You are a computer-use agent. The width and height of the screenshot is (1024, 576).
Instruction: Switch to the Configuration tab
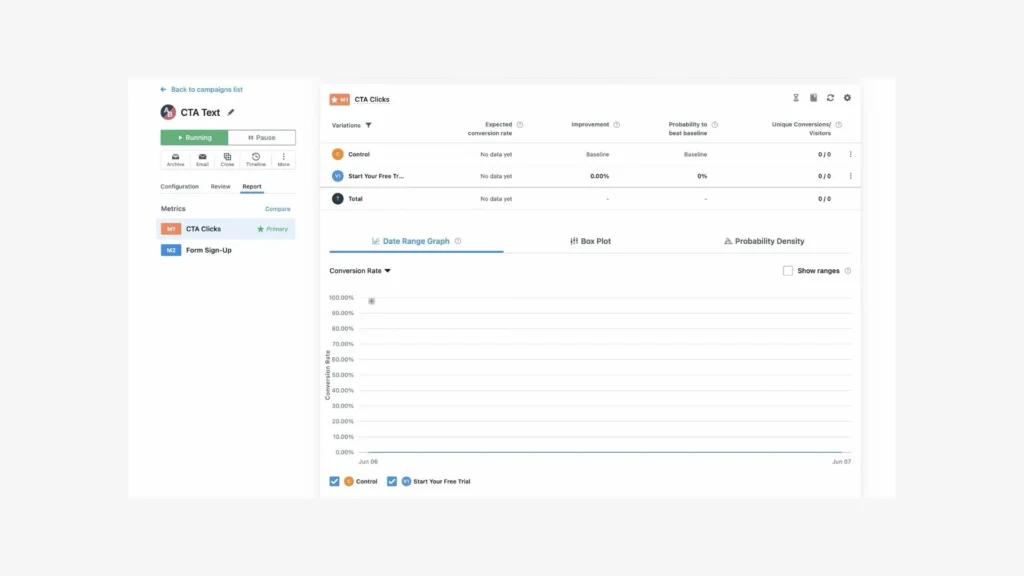(180, 186)
